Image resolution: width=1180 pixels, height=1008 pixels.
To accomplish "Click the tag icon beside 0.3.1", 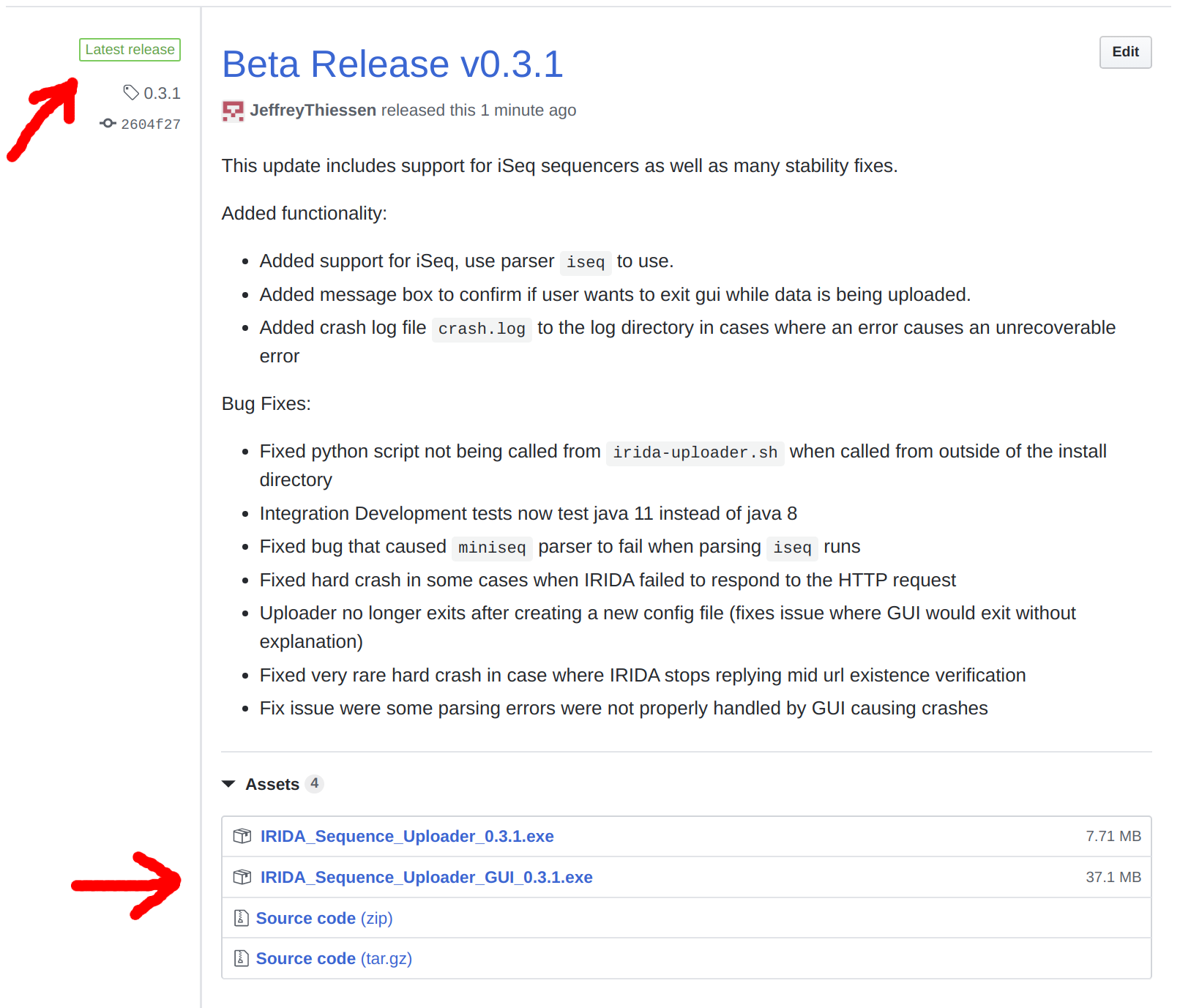I will pos(131,92).
